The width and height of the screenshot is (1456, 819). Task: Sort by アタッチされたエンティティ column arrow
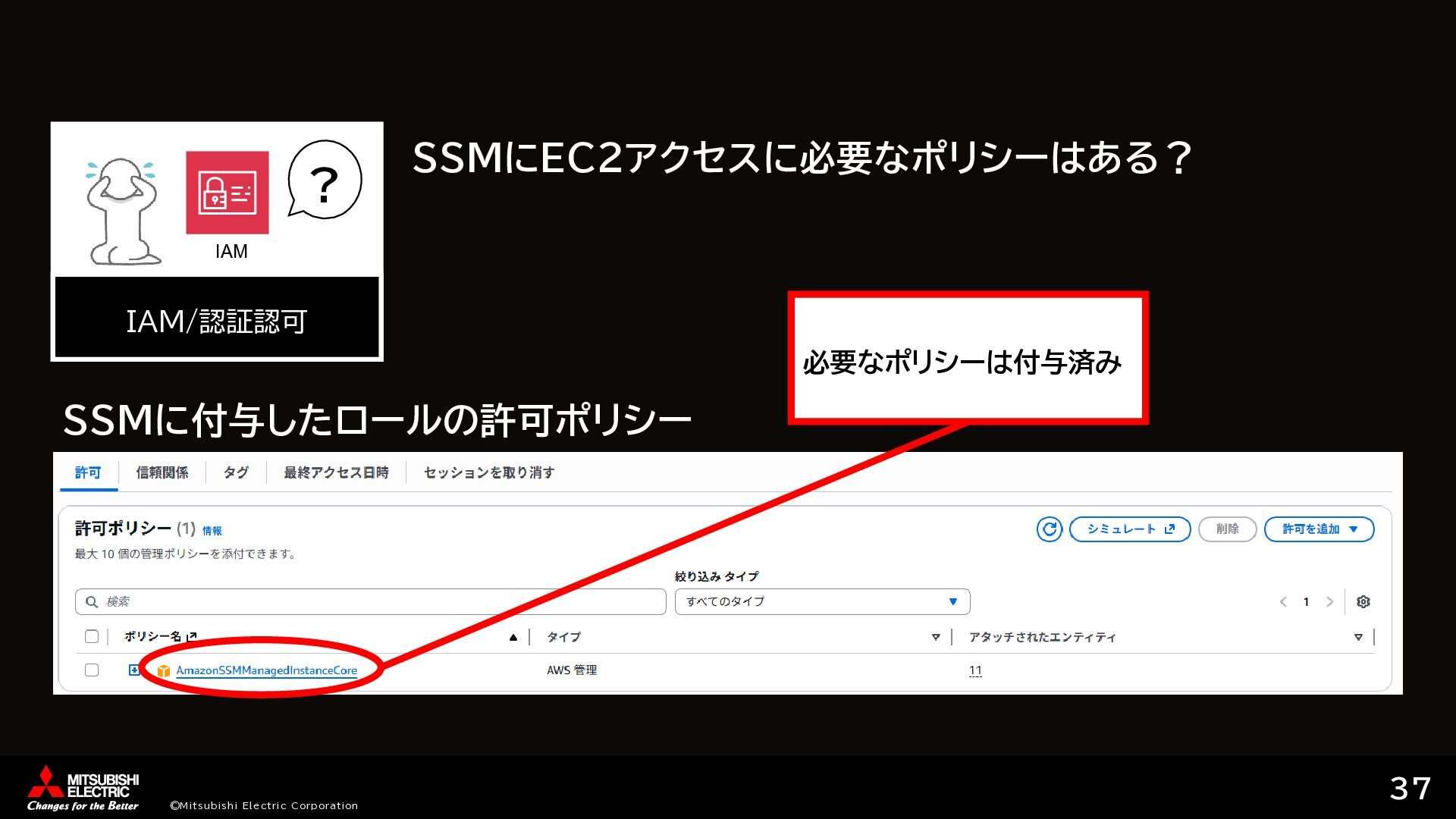pyautogui.click(x=1358, y=637)
